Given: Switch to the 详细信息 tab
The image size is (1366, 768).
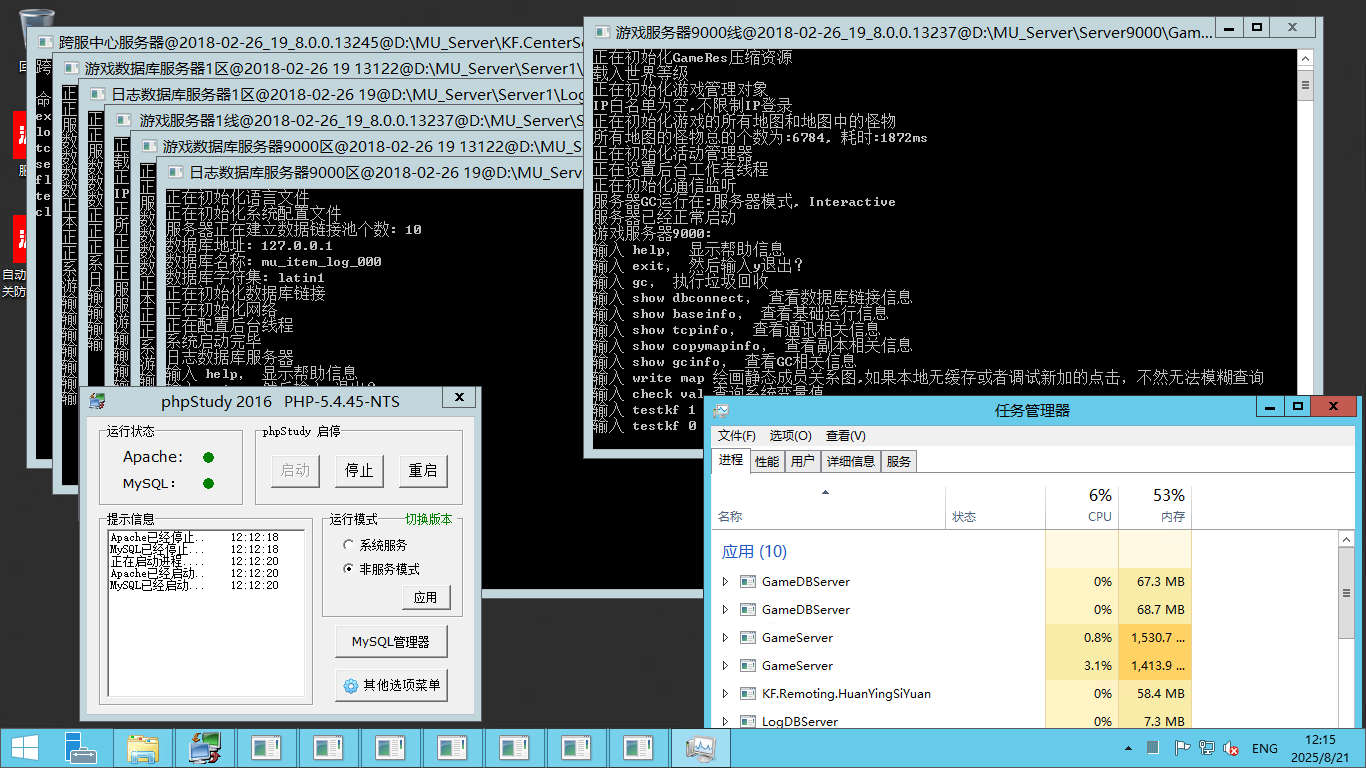Looking at the screenshot, I should pos(850,461).
